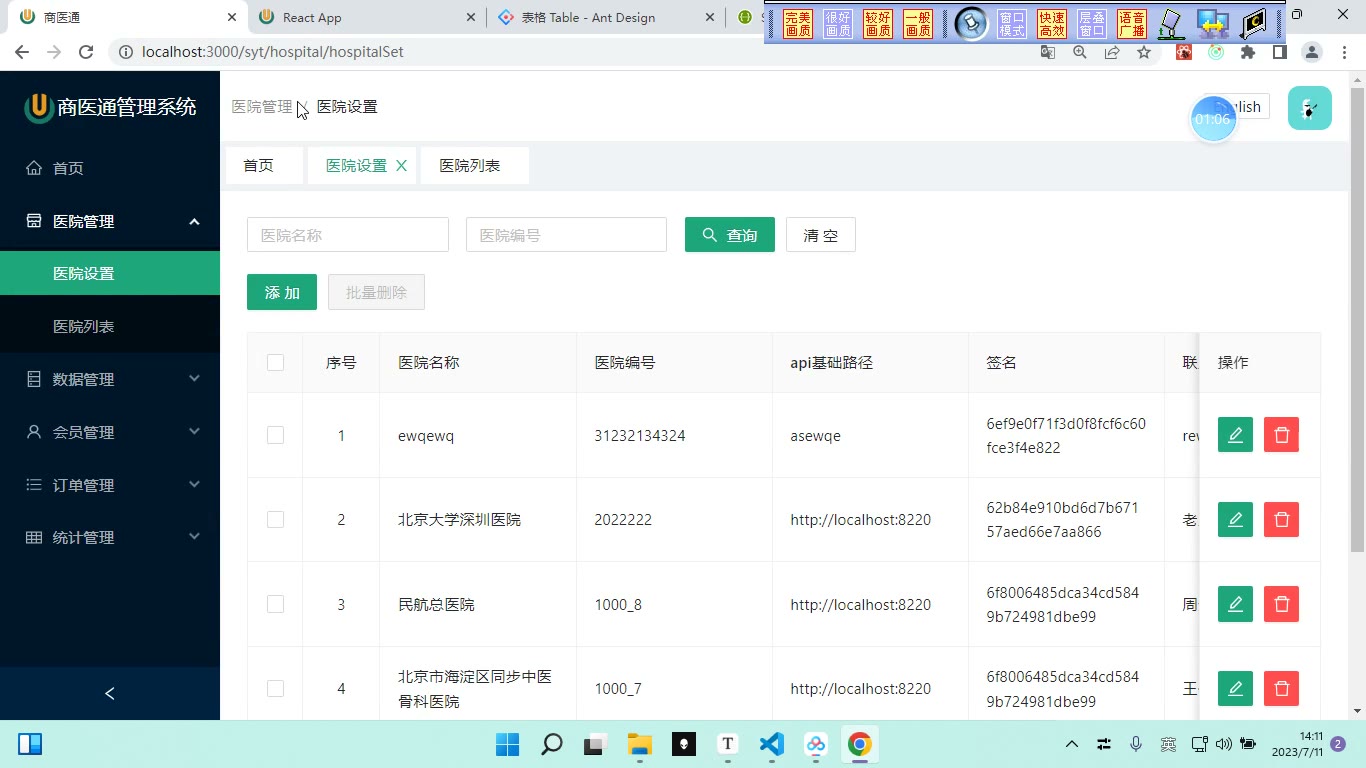The width and height of the screenshot is (1366, 768).
Task: Edit the 北京市海淀区同步中医骨科医院 row
Action: pos(1235,689)
